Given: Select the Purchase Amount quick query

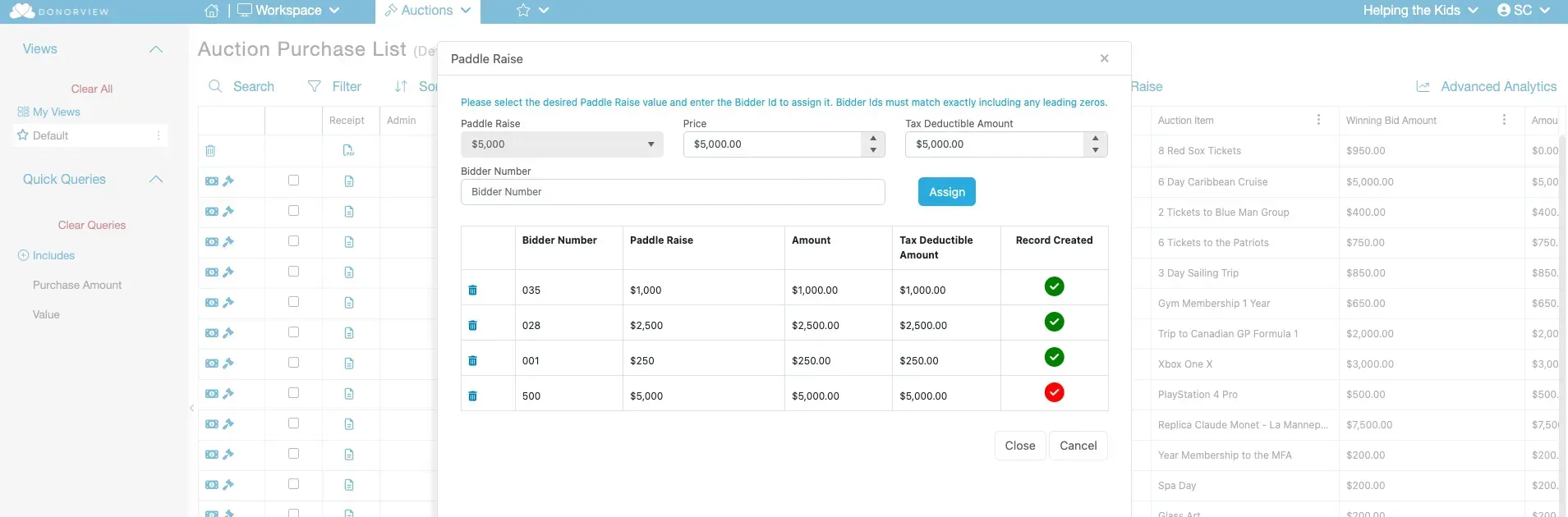Looking at the screenshot, I should [77, 286].
